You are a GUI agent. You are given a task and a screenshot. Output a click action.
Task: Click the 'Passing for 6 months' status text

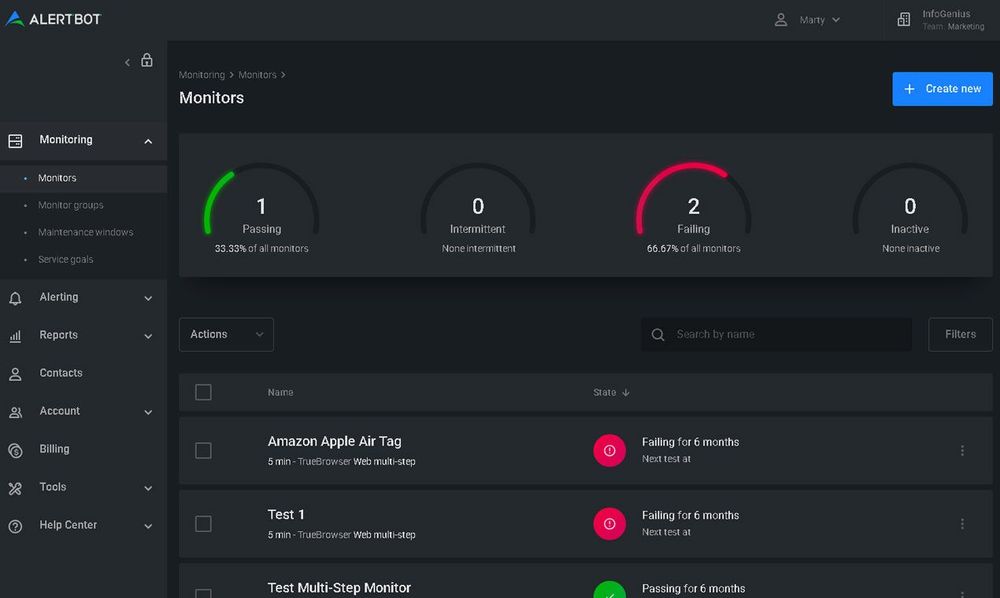693,589
